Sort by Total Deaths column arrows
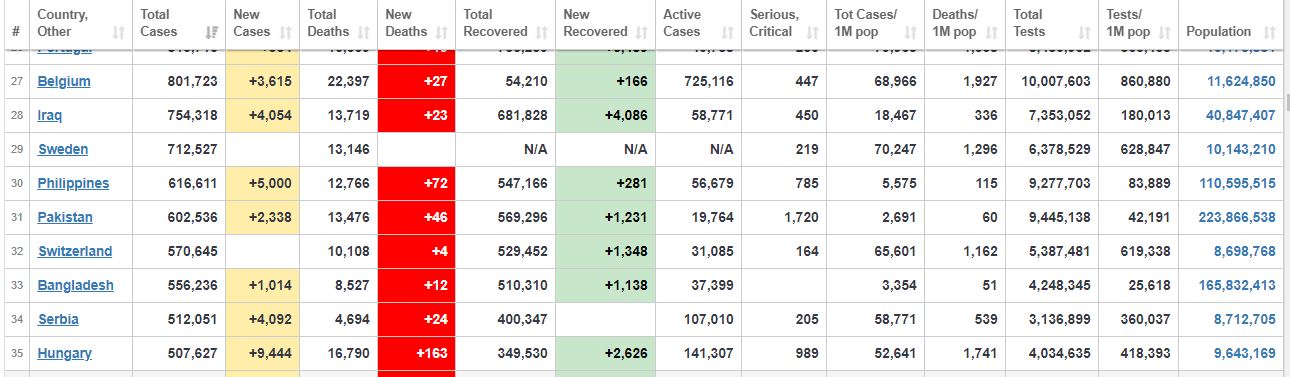 coord(362,33)
